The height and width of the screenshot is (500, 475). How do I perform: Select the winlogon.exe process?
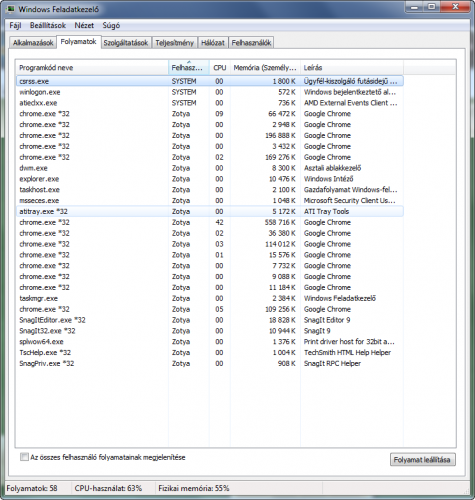point(210,92)
